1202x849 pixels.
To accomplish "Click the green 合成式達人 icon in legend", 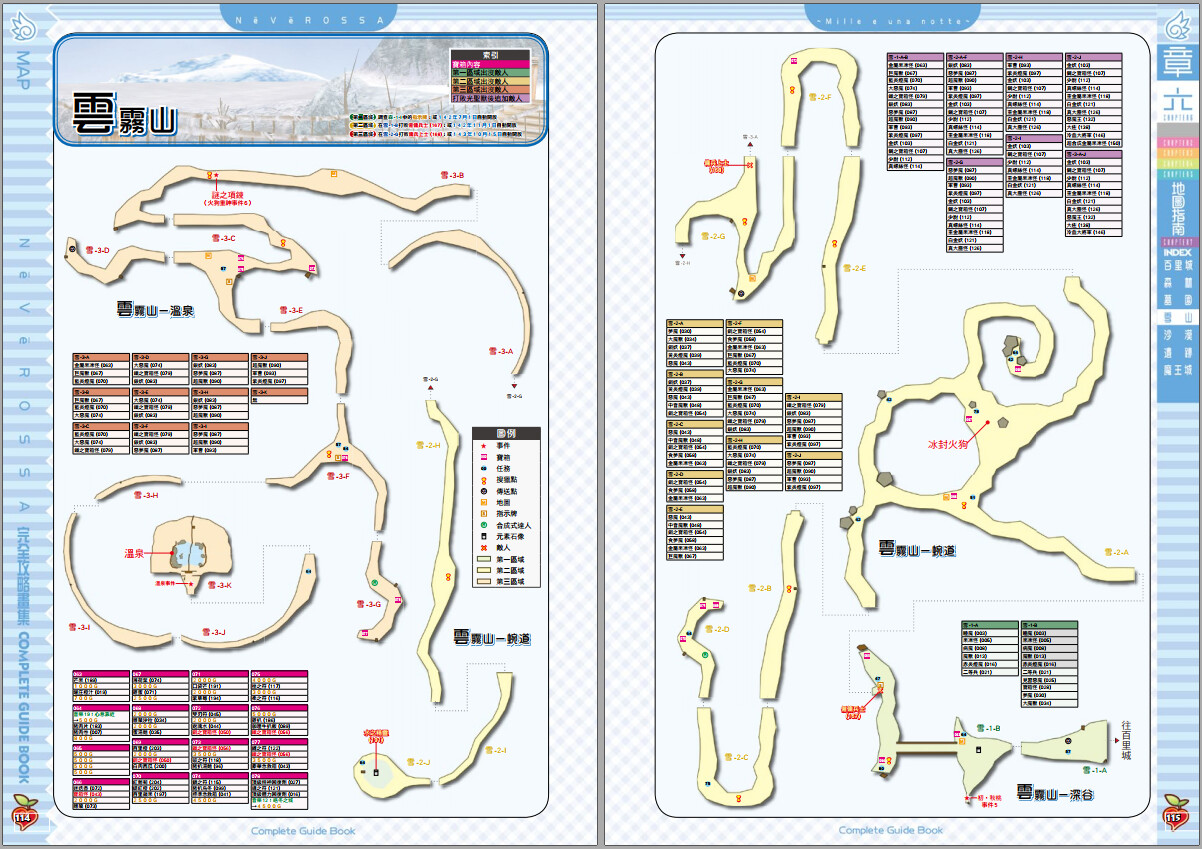I will point(484,525).
